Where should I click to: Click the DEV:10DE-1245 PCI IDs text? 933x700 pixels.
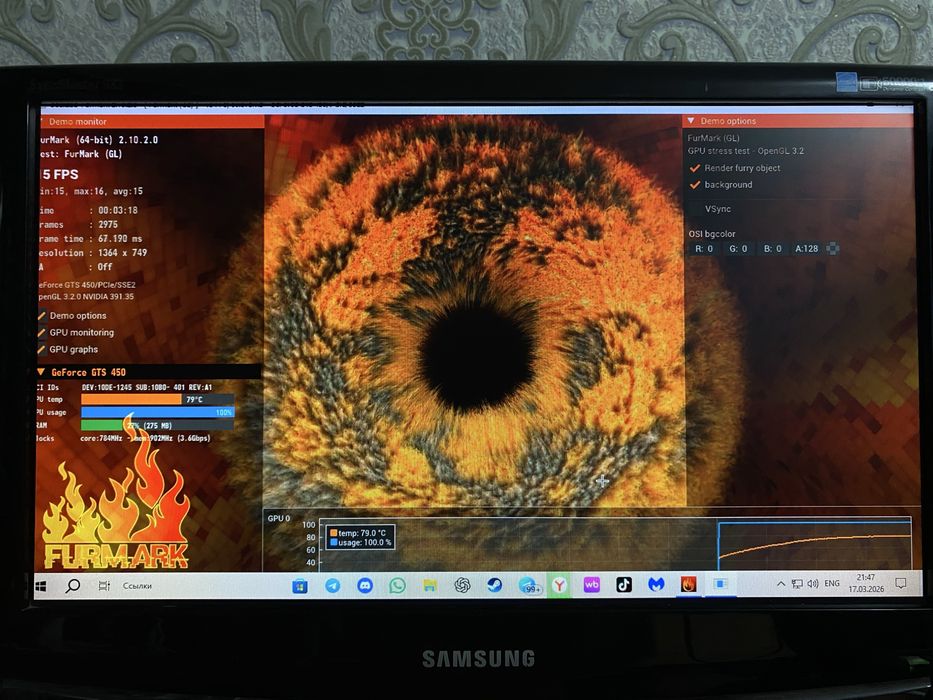point(146,388)
